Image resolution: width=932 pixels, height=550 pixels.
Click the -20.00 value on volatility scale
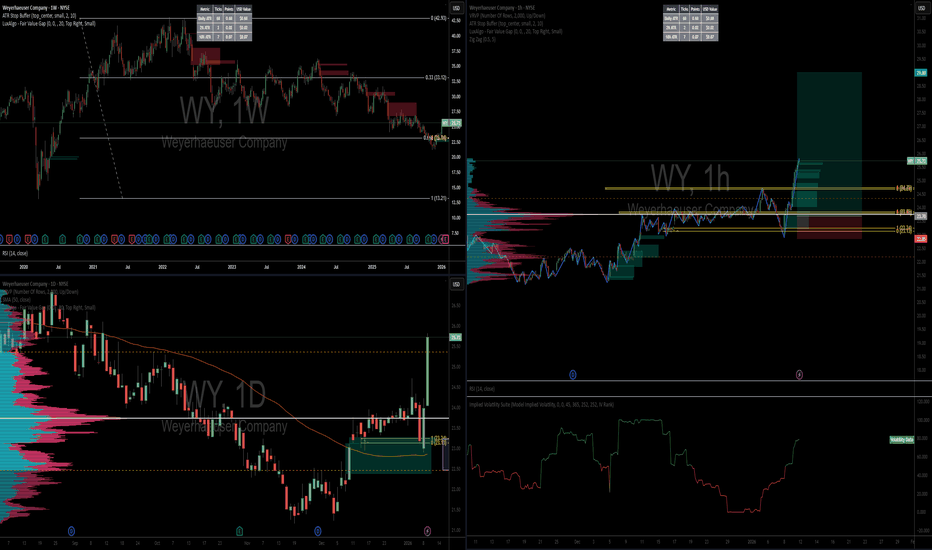click(x=922, y=530)
